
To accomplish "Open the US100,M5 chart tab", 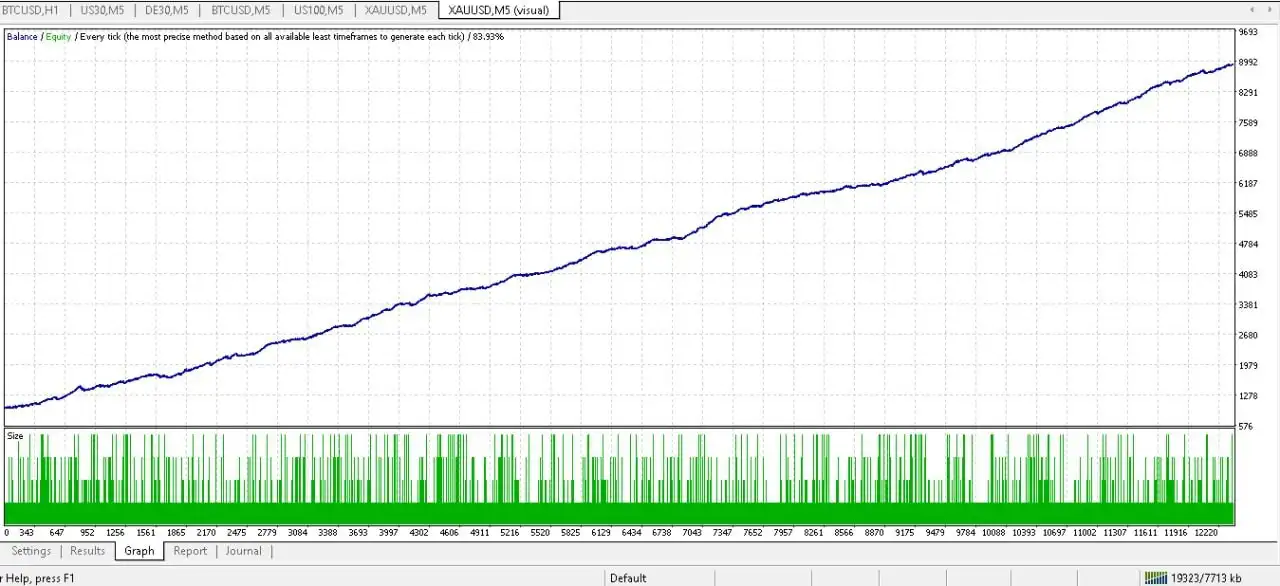I will tap(318, 10).
